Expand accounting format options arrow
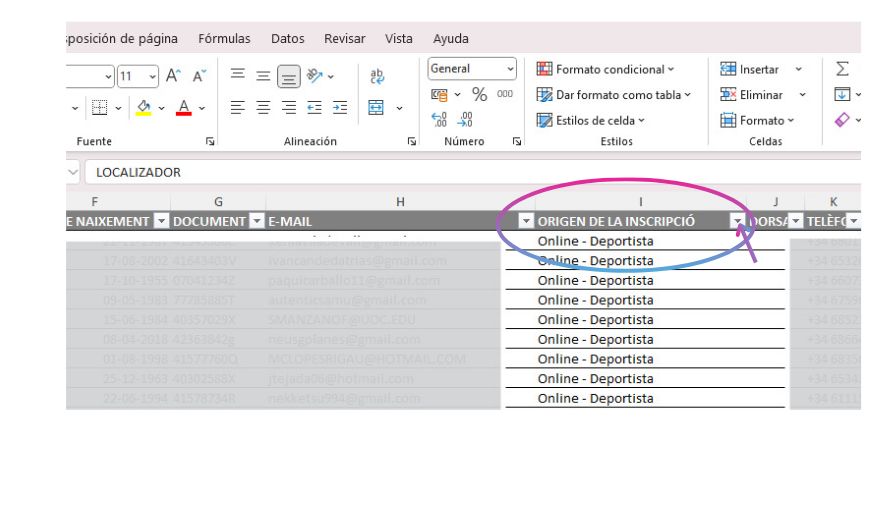Screen dimensions: 891x525 (x=457, y=95)
